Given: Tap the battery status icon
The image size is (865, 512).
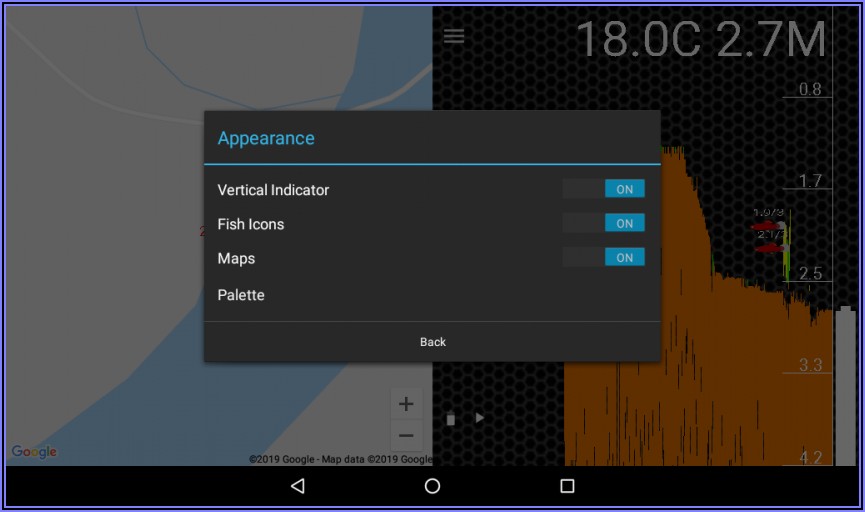Looking at the screenshot, I should [451, 418].
